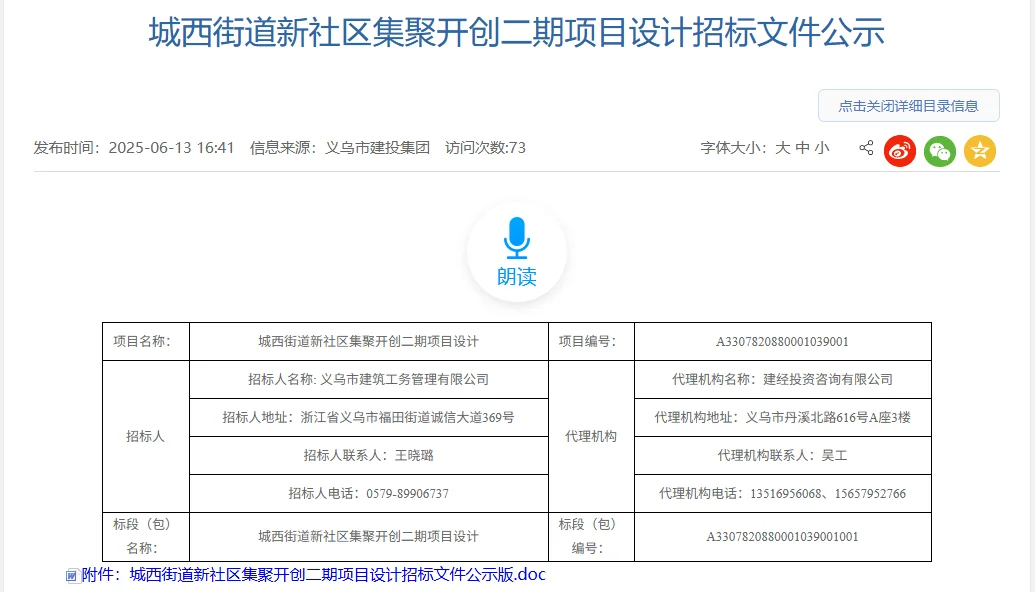
Task: Click the page title heading
Action: (x=516, y=33)
